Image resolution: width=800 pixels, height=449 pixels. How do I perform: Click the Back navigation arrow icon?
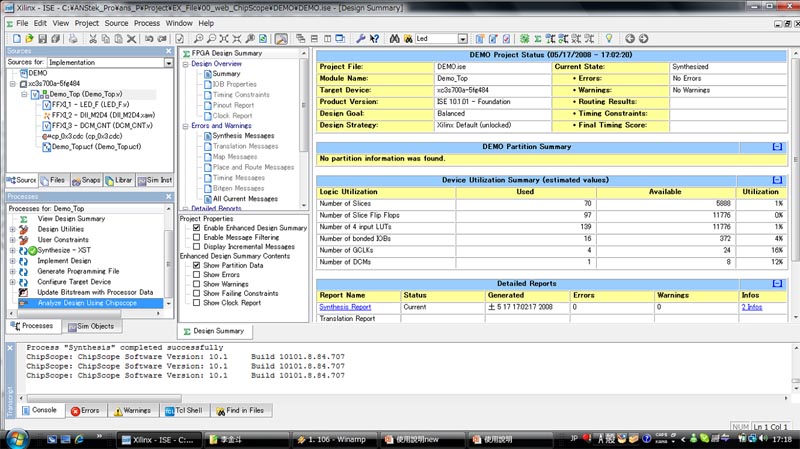coord(630,39)
